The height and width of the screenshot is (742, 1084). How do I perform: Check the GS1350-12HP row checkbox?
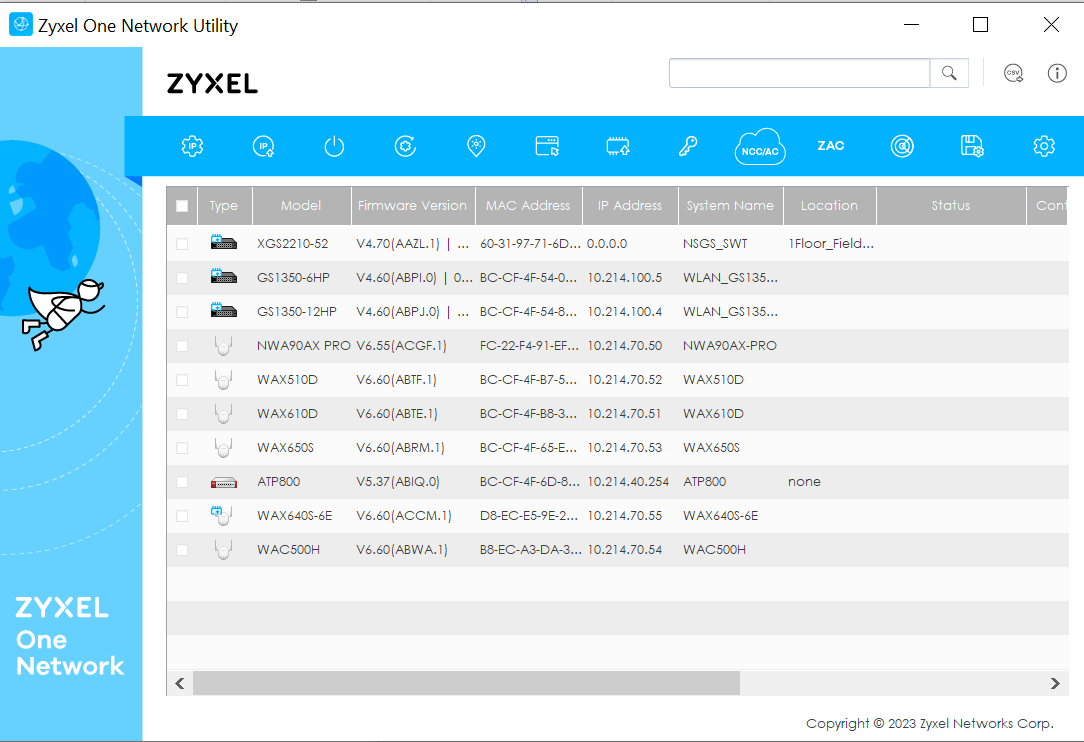pyautogui.click(x=182, y=312)
